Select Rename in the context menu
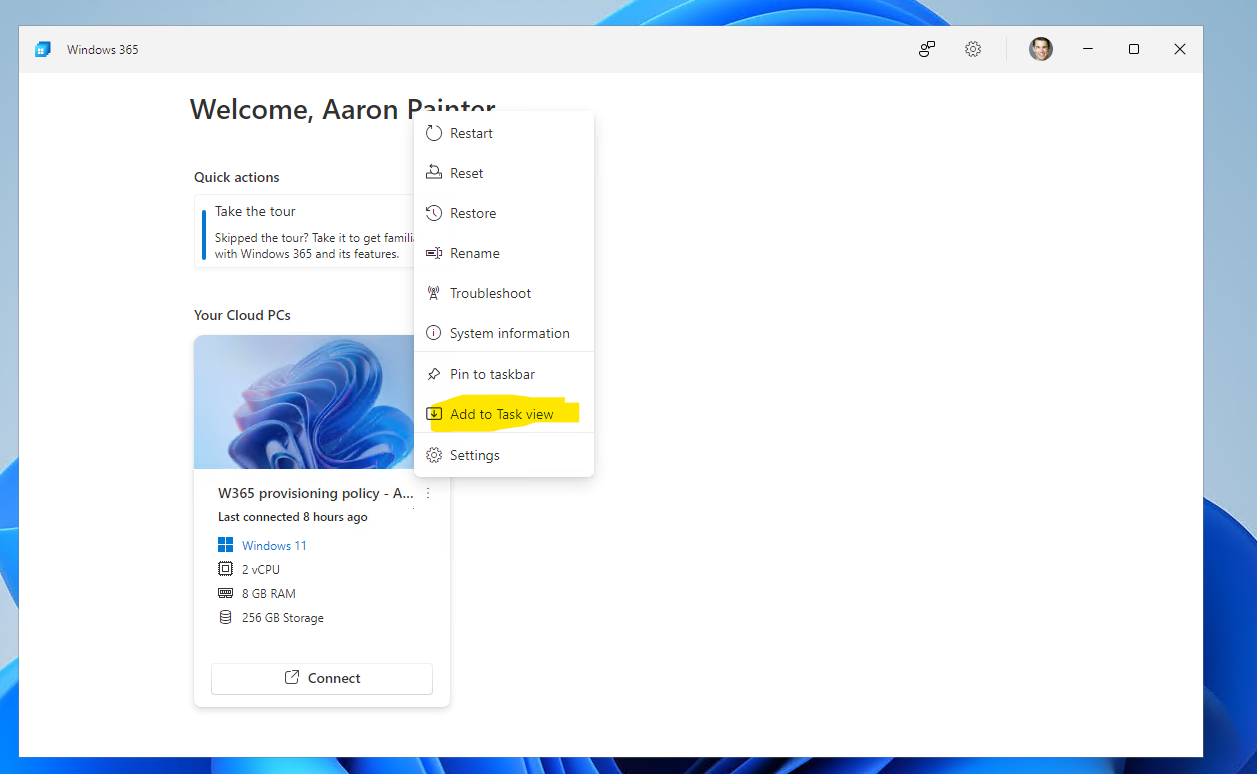The width and height of the screenshot is (1257, 774). point(504,253)
